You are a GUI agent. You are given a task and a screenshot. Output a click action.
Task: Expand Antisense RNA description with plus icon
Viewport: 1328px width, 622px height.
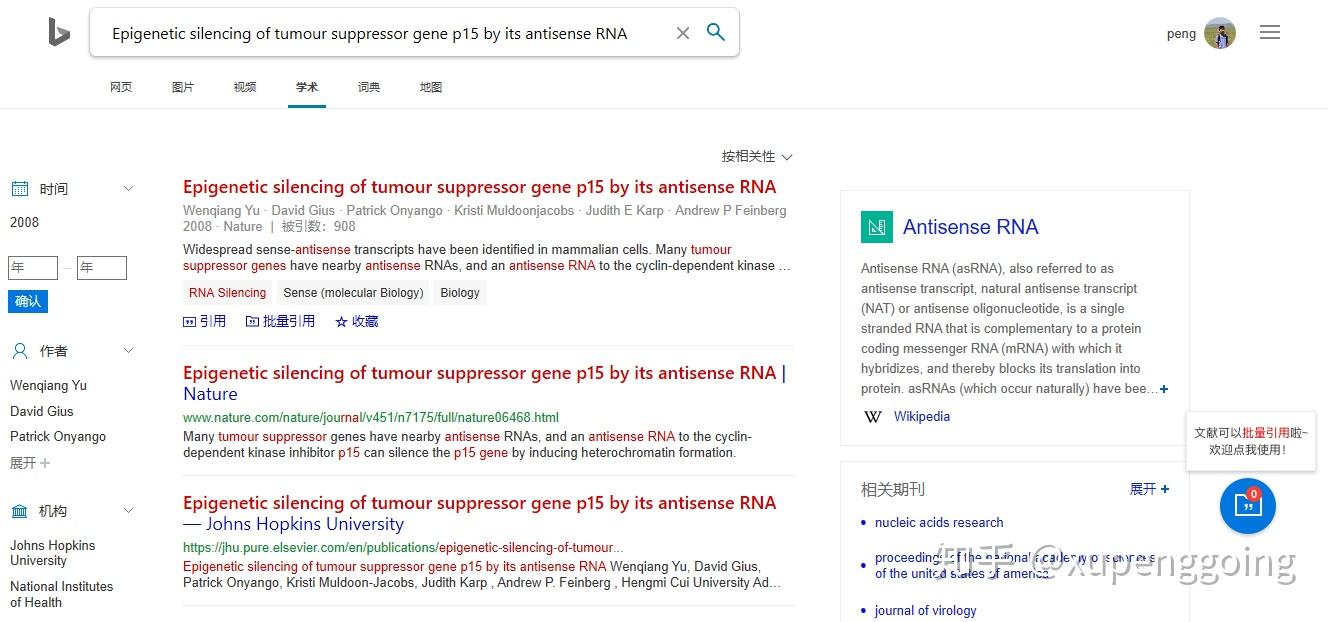pos(1164,389)
